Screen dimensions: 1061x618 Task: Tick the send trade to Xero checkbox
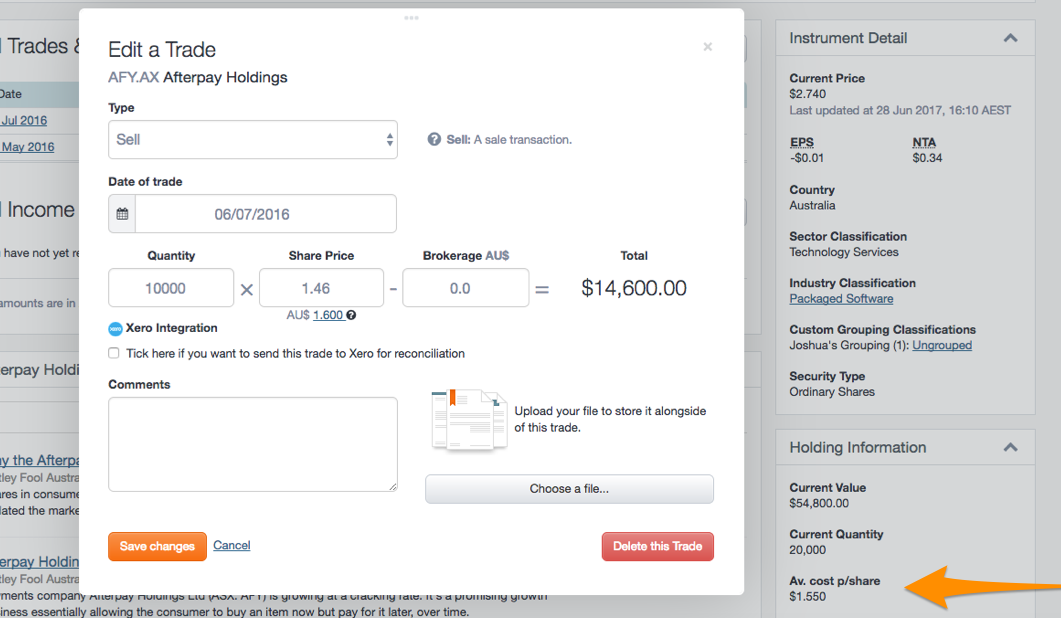tap(114, 353)
